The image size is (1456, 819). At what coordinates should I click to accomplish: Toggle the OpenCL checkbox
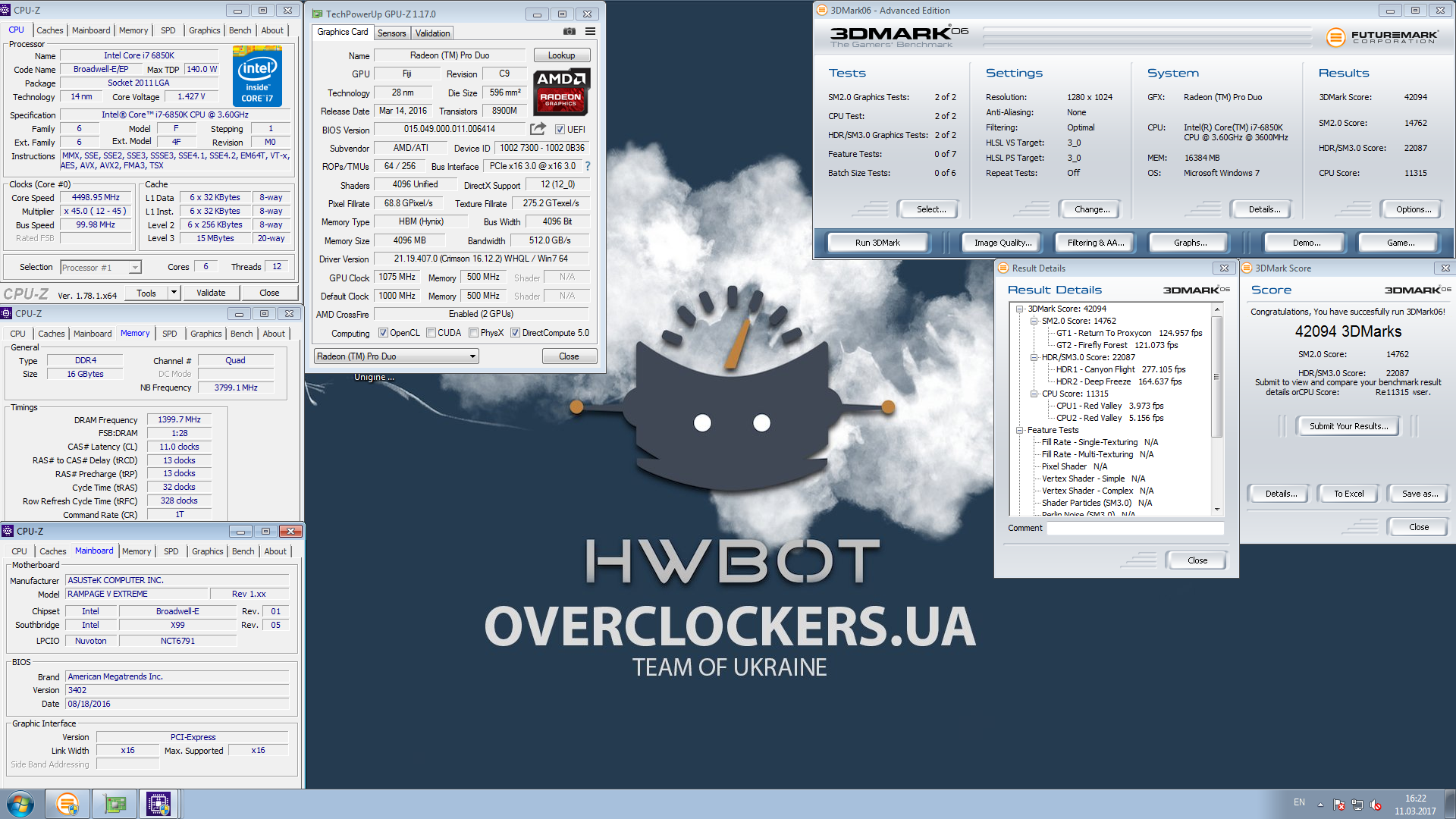coord(383,333)
